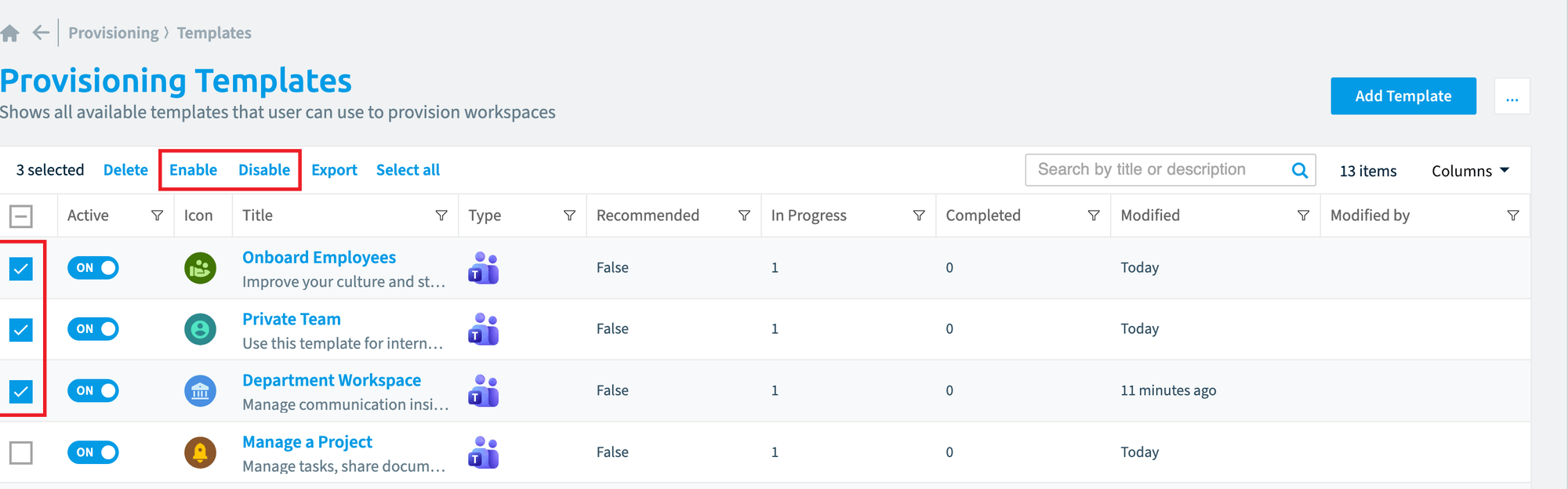Open the more options ellipsis menu
Viewport: 1568px width, 489px height.
1512,96
